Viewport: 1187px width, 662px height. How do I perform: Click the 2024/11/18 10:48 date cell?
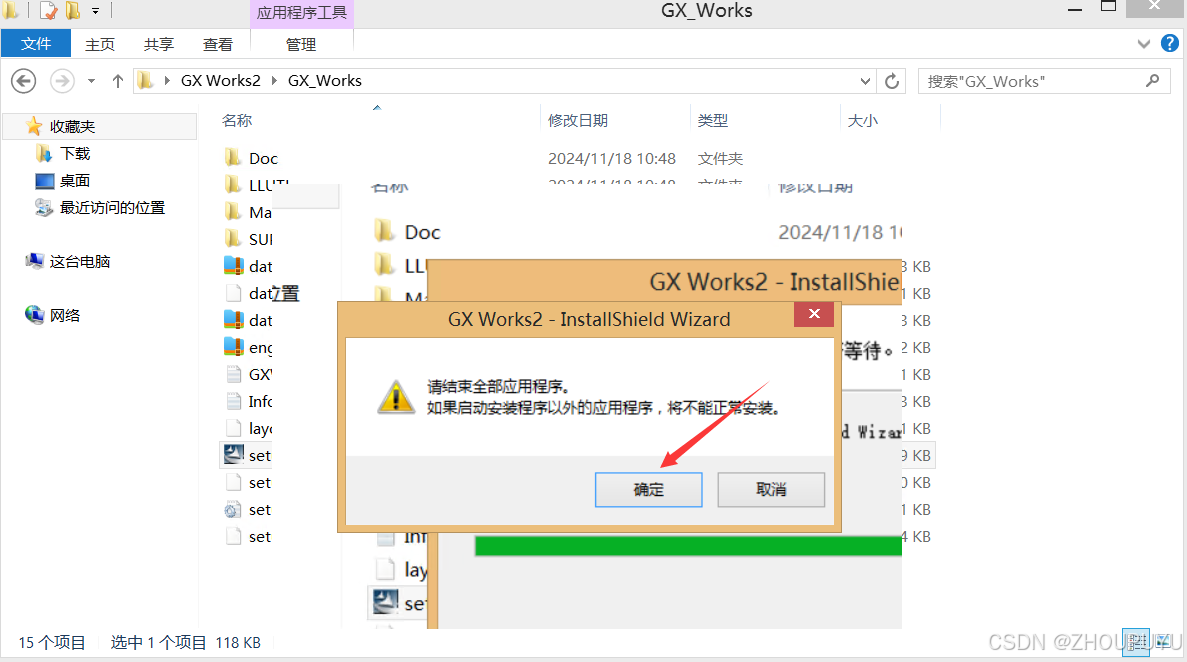point(612,158)
